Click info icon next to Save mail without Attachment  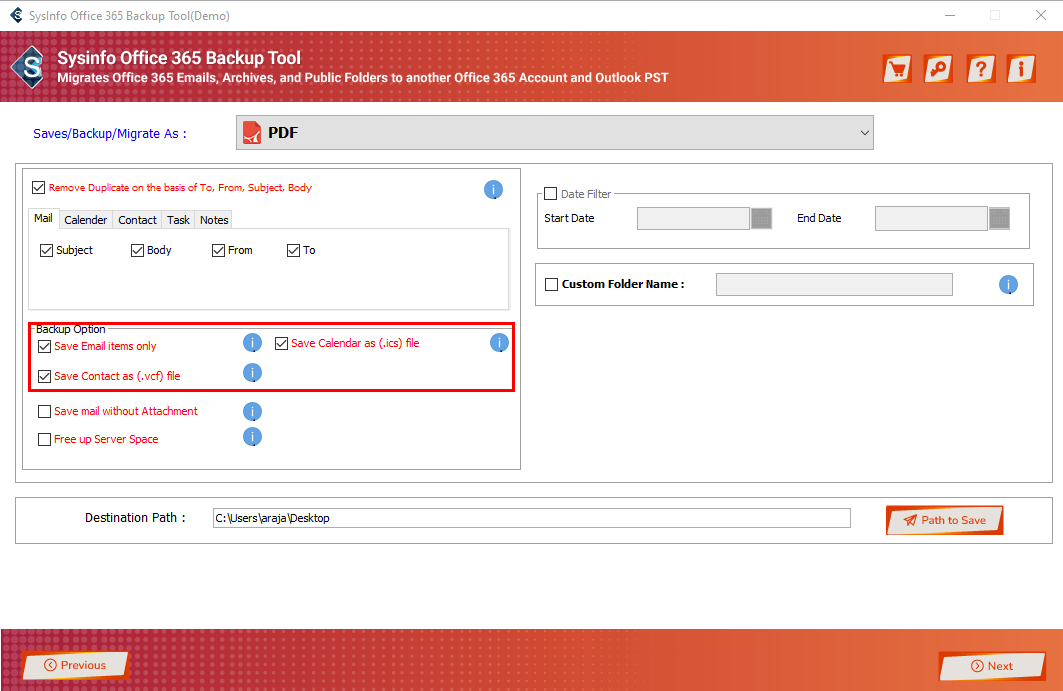(252, 412)
